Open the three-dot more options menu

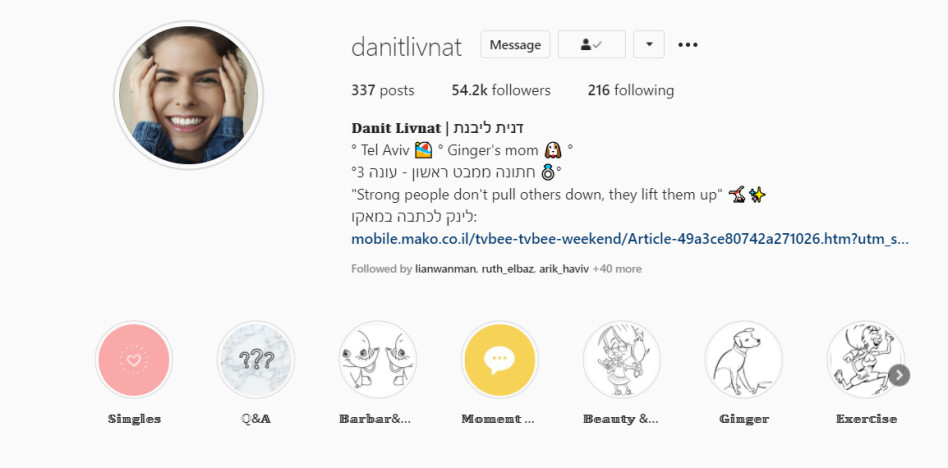[x=688, y=45]
